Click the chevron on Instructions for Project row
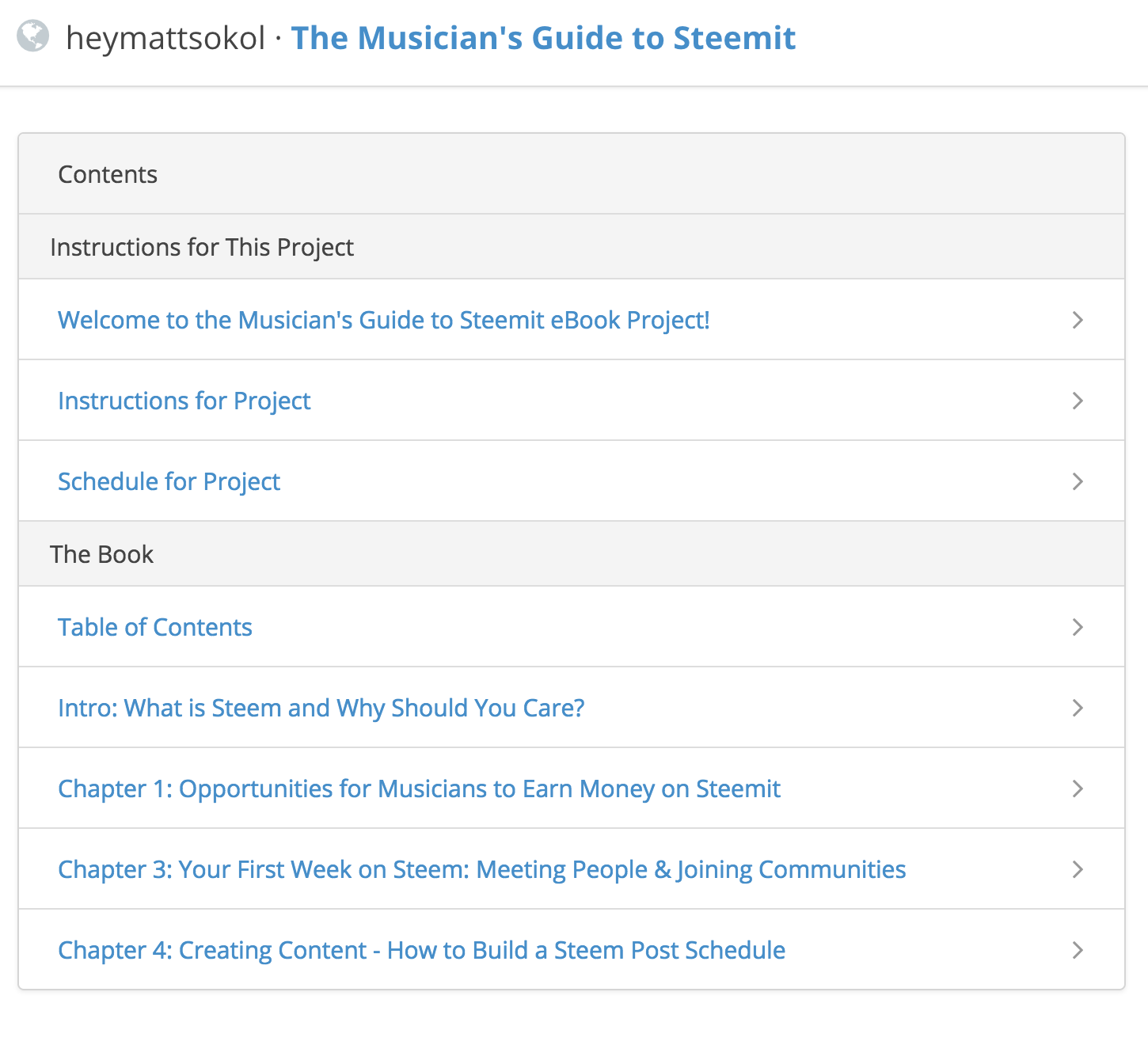The image size is (1148, 1064). coord(1077,401)
